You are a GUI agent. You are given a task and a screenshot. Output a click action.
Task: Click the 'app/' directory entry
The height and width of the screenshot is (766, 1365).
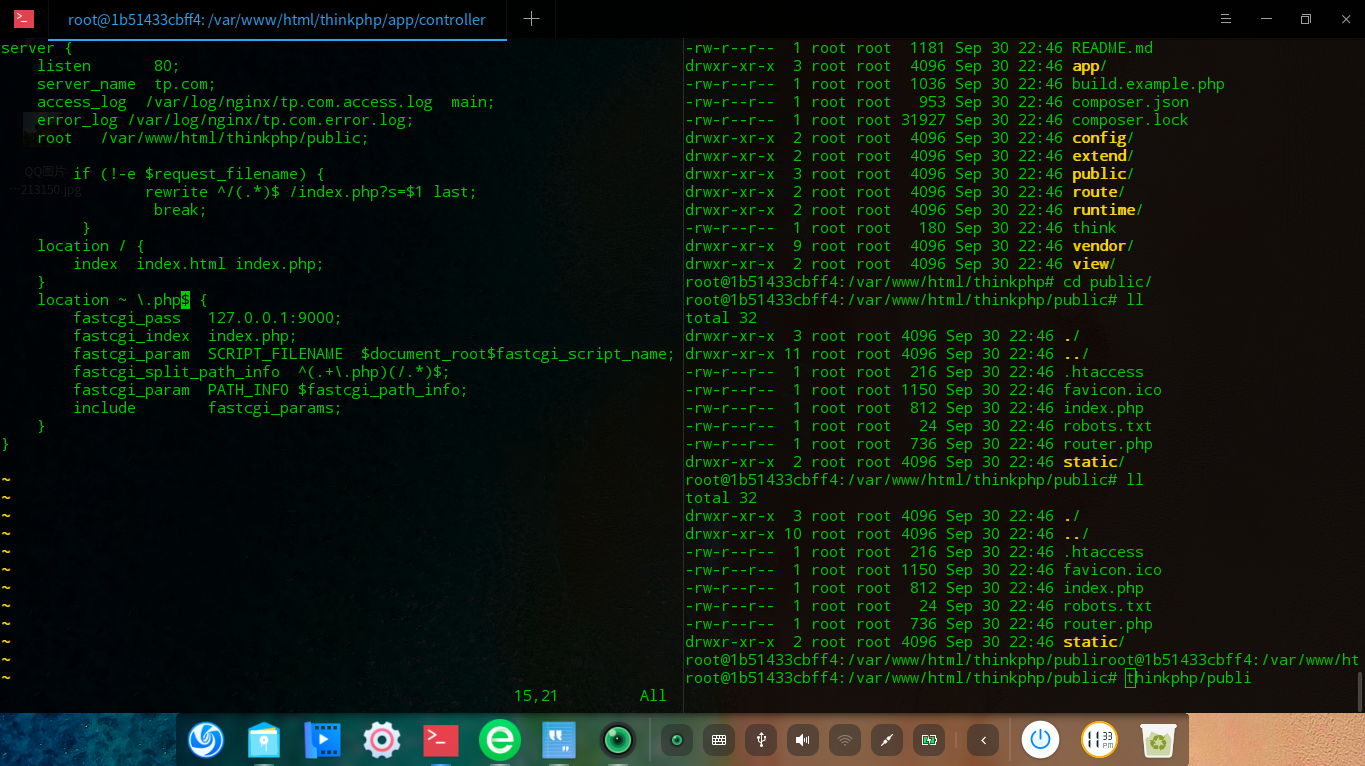[1089, 66]
